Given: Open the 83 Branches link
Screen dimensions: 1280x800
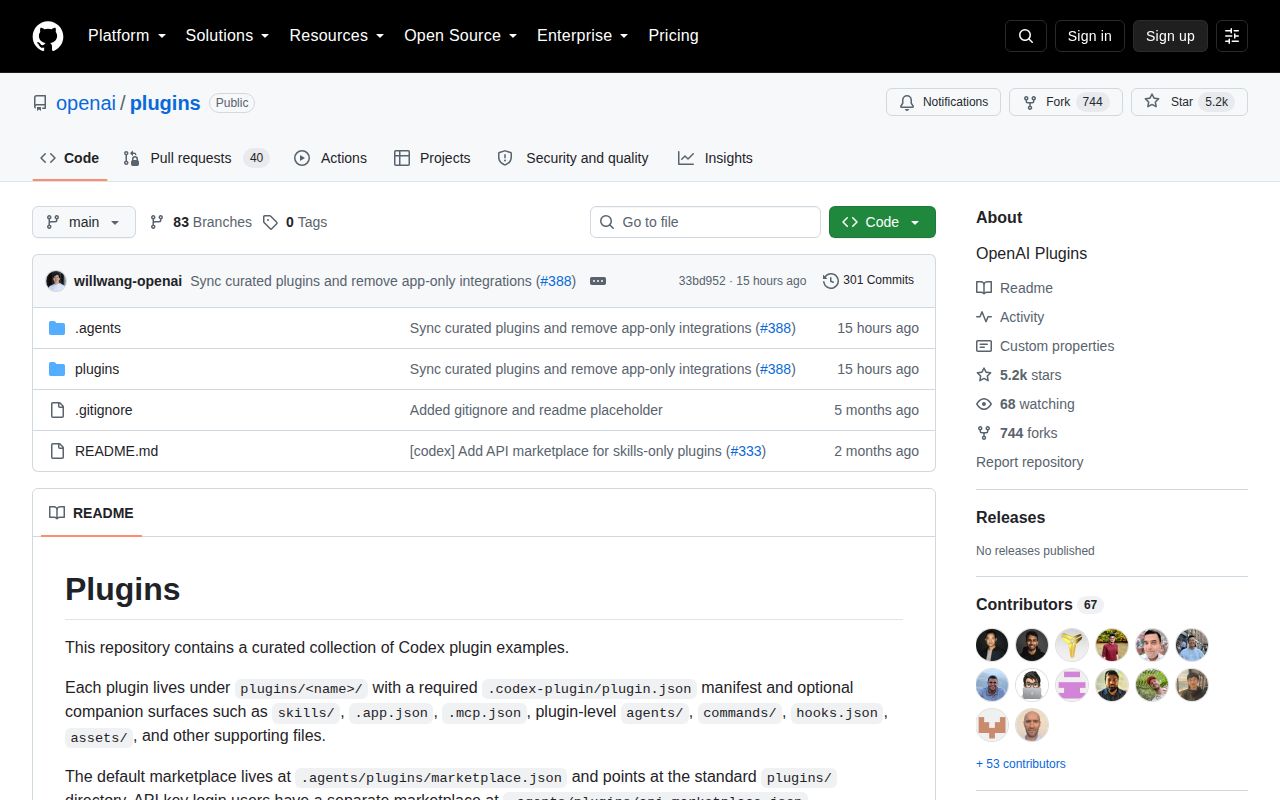Looking at the screenshot, I should 201,222.
